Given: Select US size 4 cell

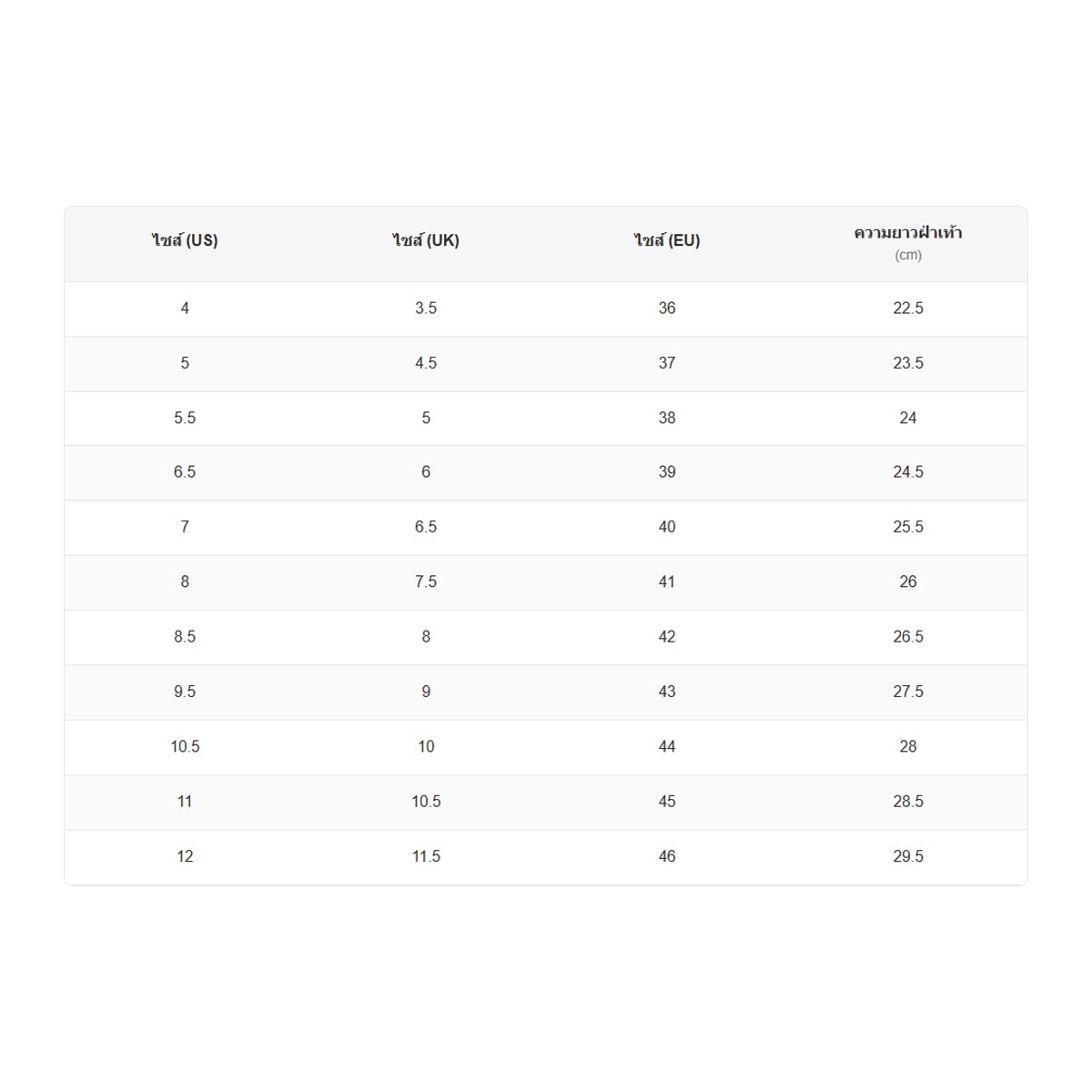Looking at the screenshot, I should [x=185, y=308].
